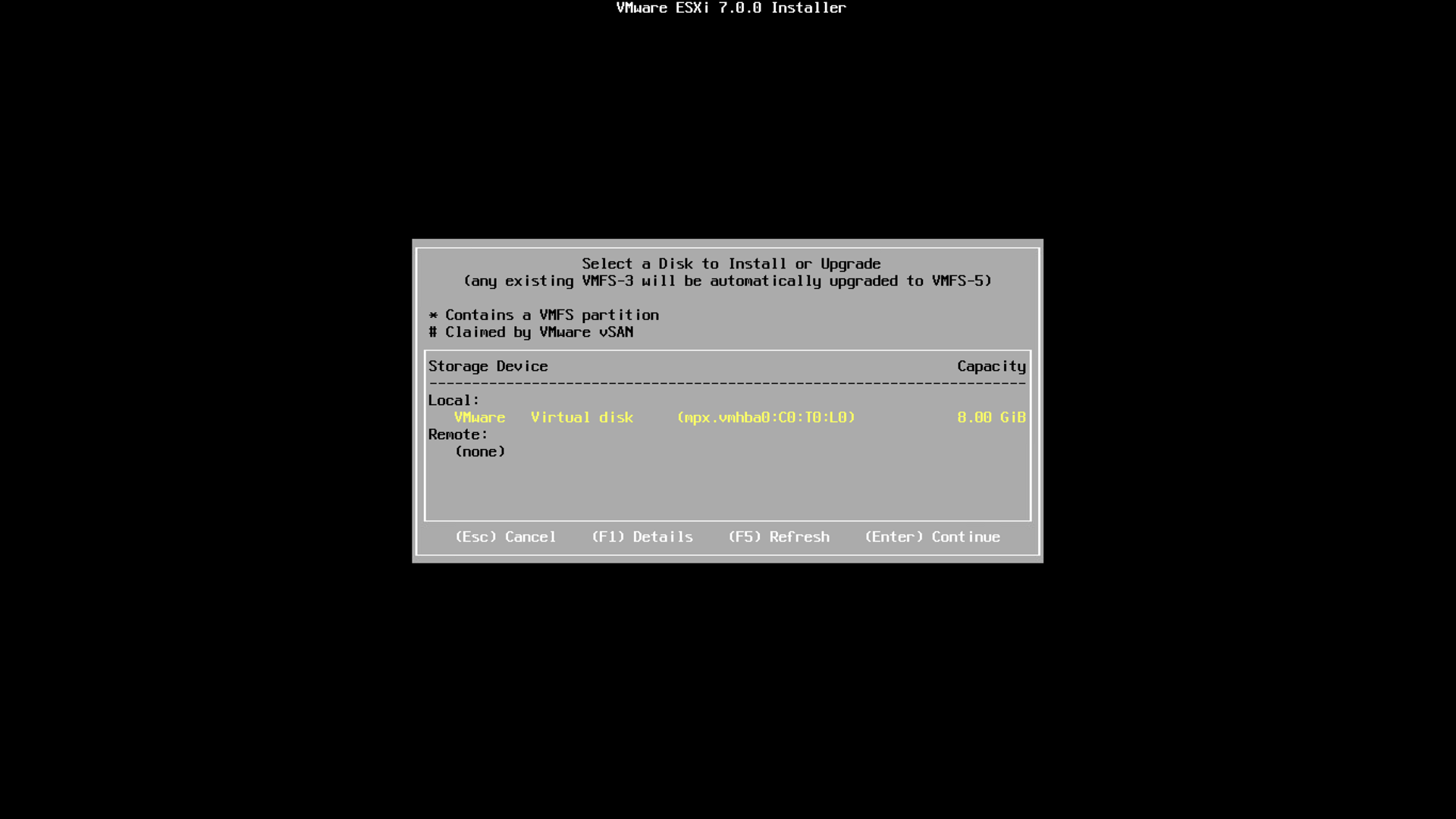Click the Local: section label
Viewport: 1456px width, 819px height.
coord(453,400)
